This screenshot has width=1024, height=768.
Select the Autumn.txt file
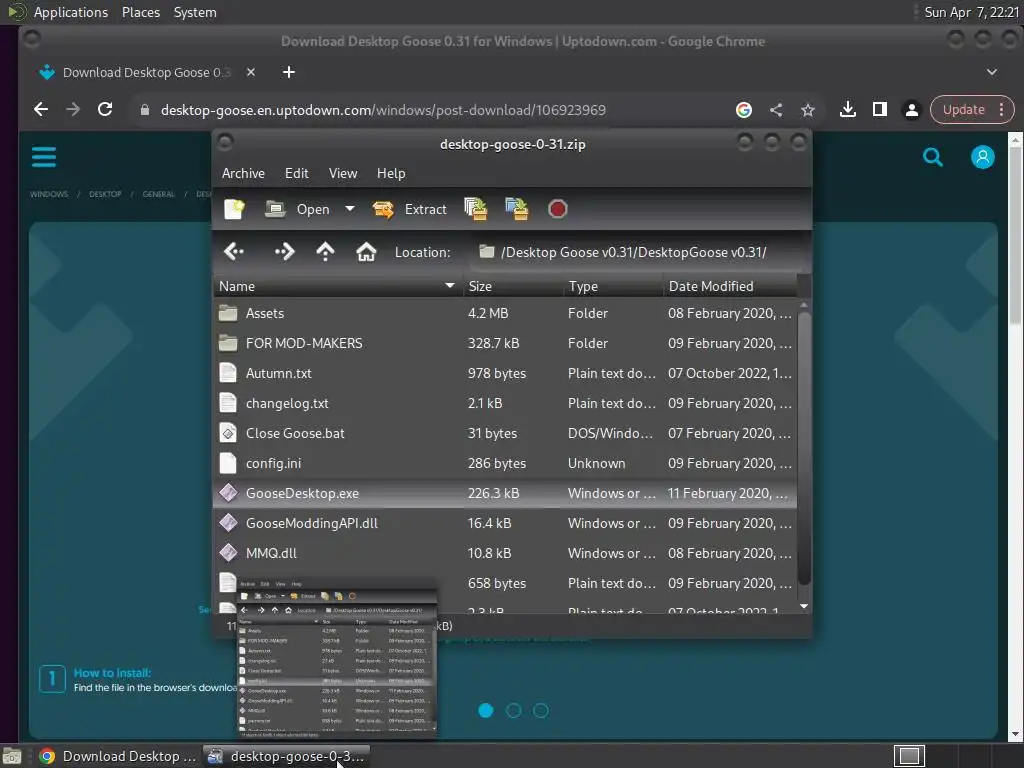505,374
